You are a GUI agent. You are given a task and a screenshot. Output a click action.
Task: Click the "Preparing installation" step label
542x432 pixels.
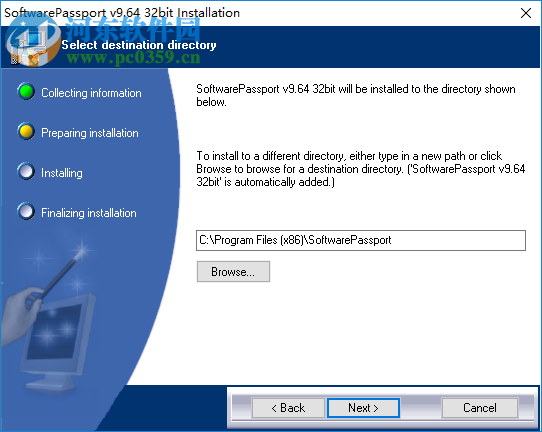tap(90, 133)
